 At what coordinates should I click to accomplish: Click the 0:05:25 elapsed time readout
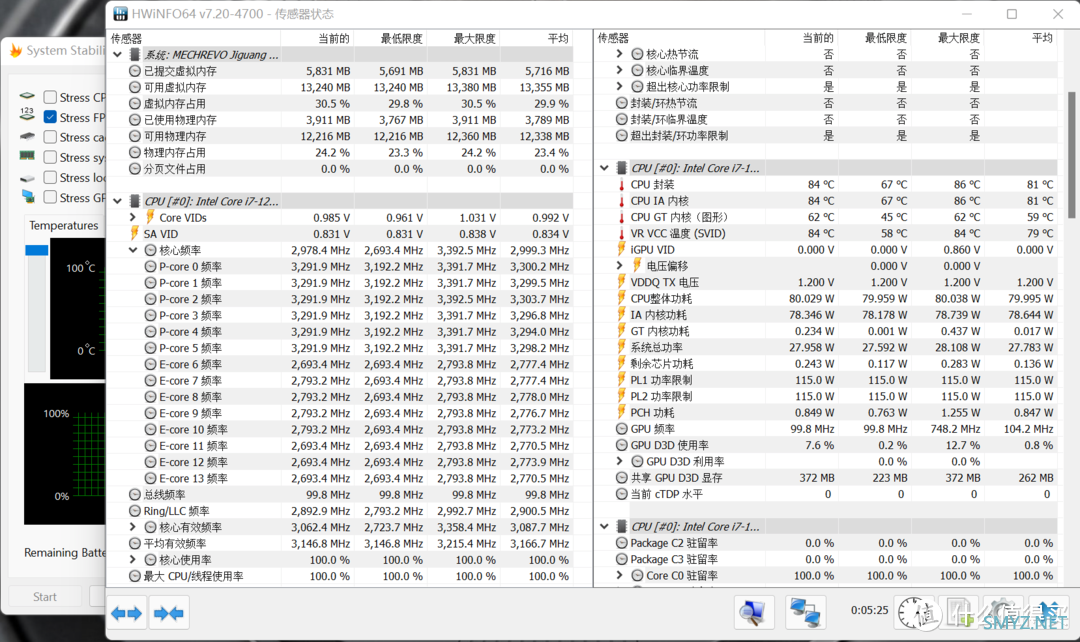tap(869, 610)
